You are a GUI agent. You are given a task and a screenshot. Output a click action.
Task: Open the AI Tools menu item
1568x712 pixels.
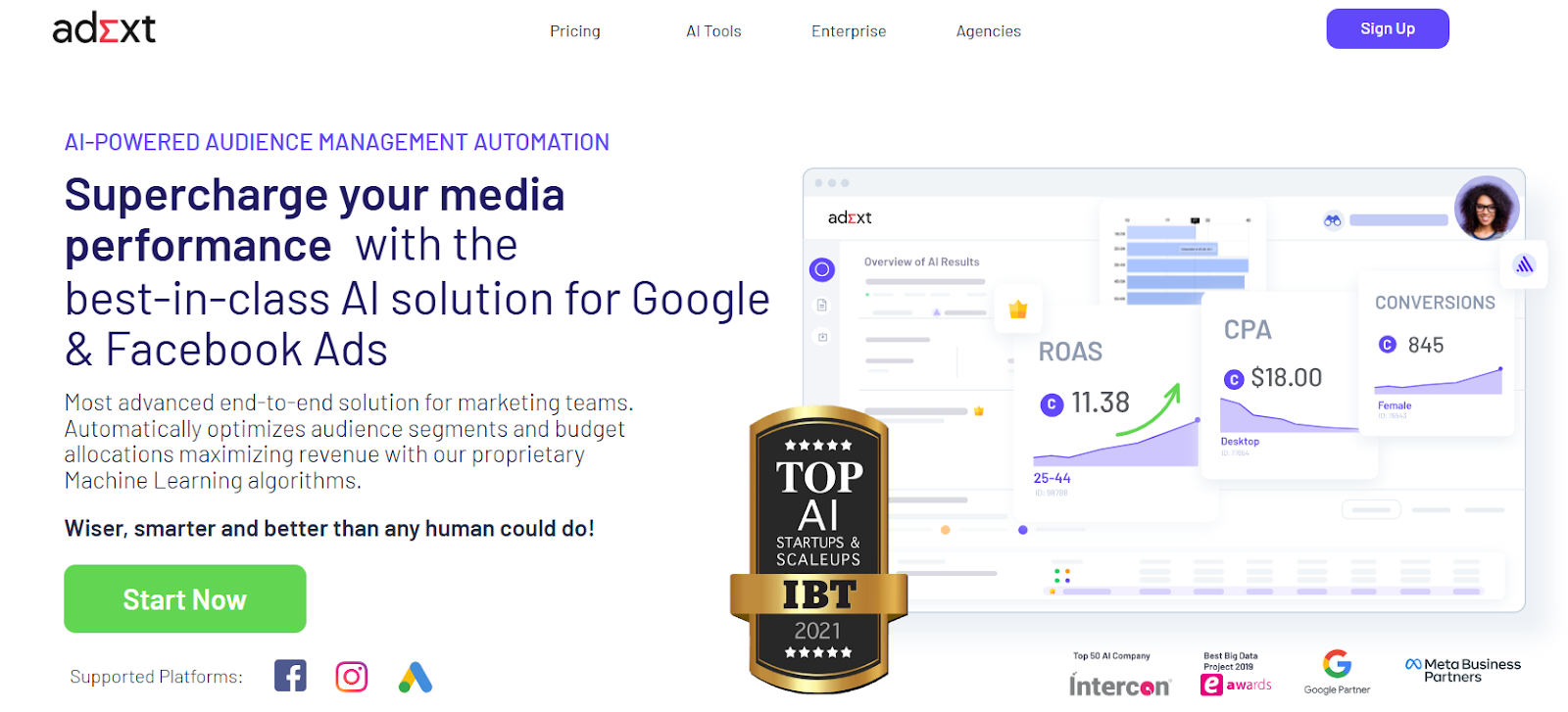(x=713, y=31)
